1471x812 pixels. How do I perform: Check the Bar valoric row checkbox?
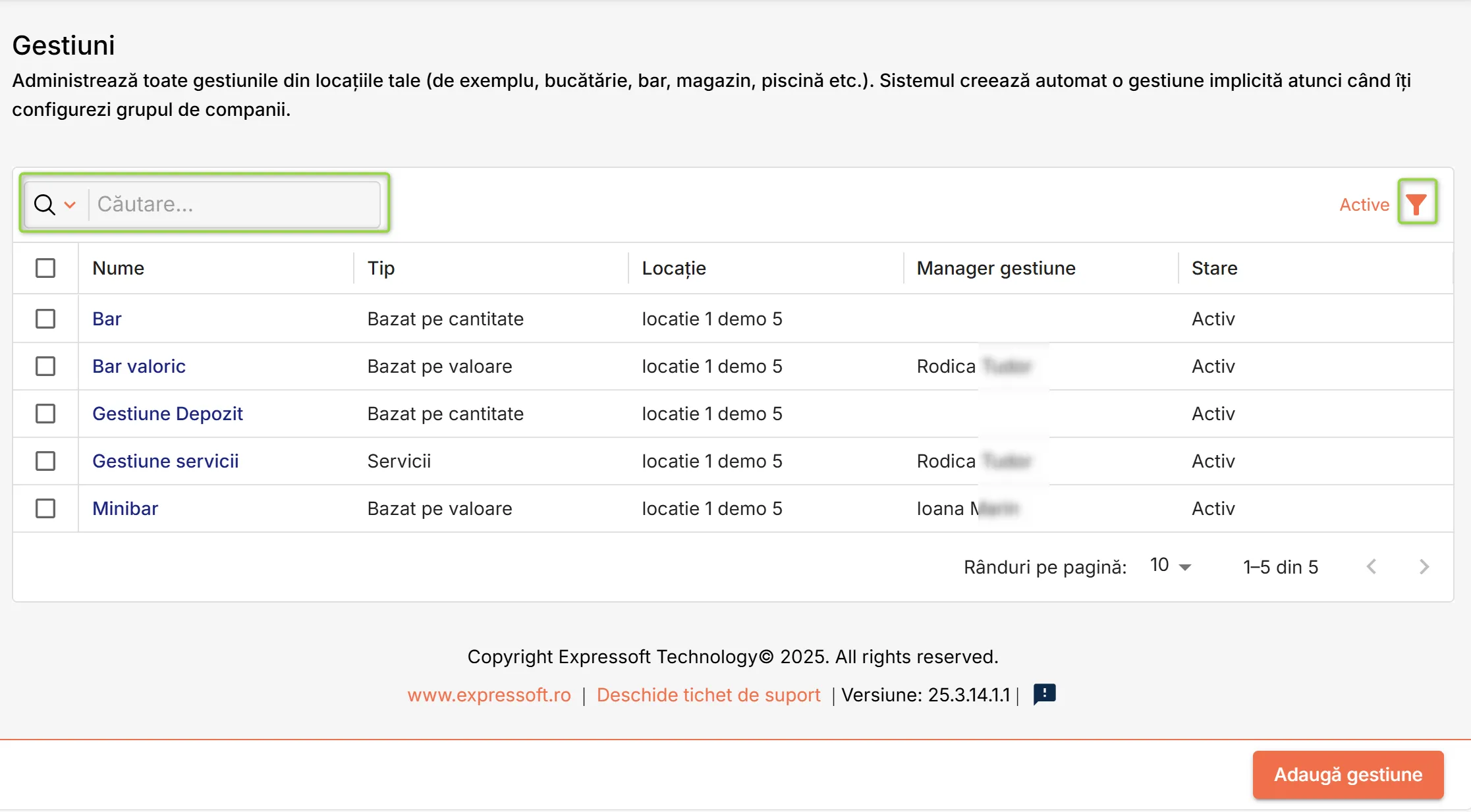[45, 366]
